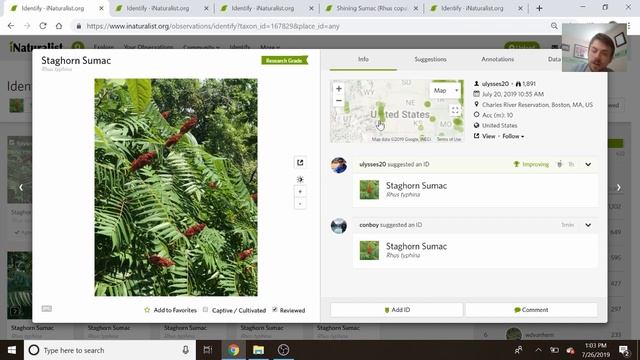Uncheck the Reviewed checkbox
Viewport: 640px width, 360px height.
pyautogui.click(x=275, y=310)
